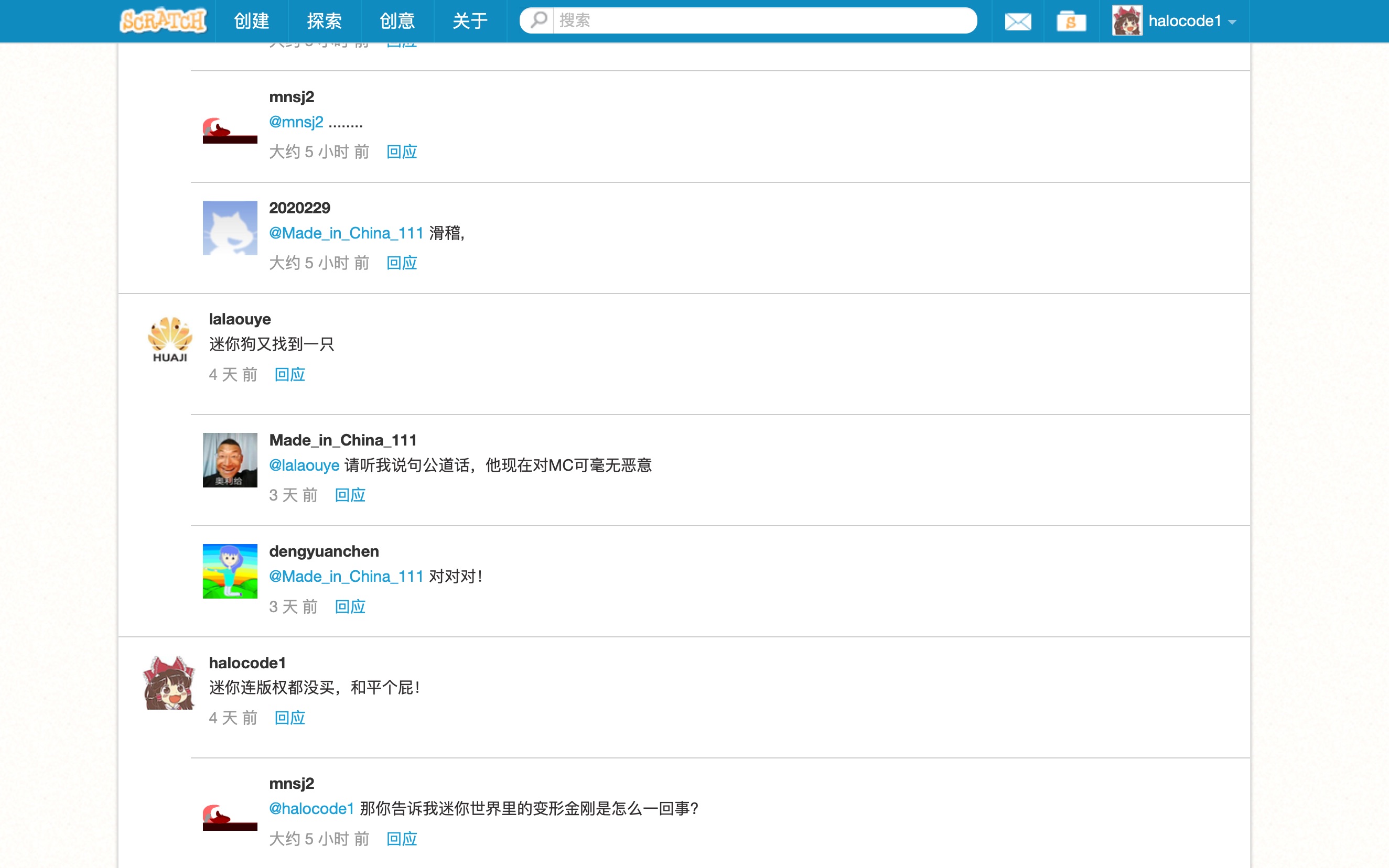This screenshot has width=1389, height=868.
Task: Open dengyuanchen's profile via their avatar
Action: click(230, 571)
